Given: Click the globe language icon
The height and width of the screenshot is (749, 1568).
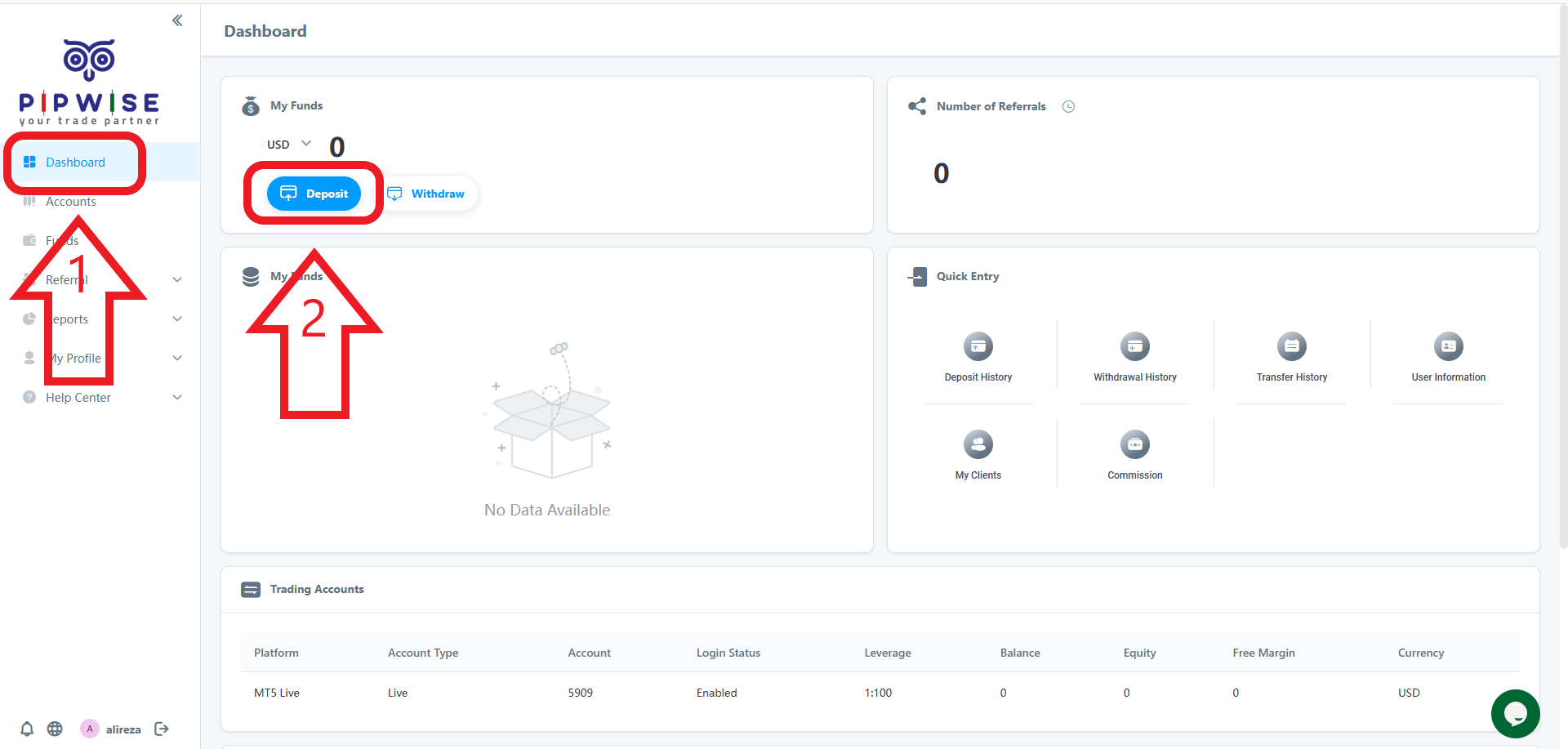Looking at the screenshot, I should 55,729.
